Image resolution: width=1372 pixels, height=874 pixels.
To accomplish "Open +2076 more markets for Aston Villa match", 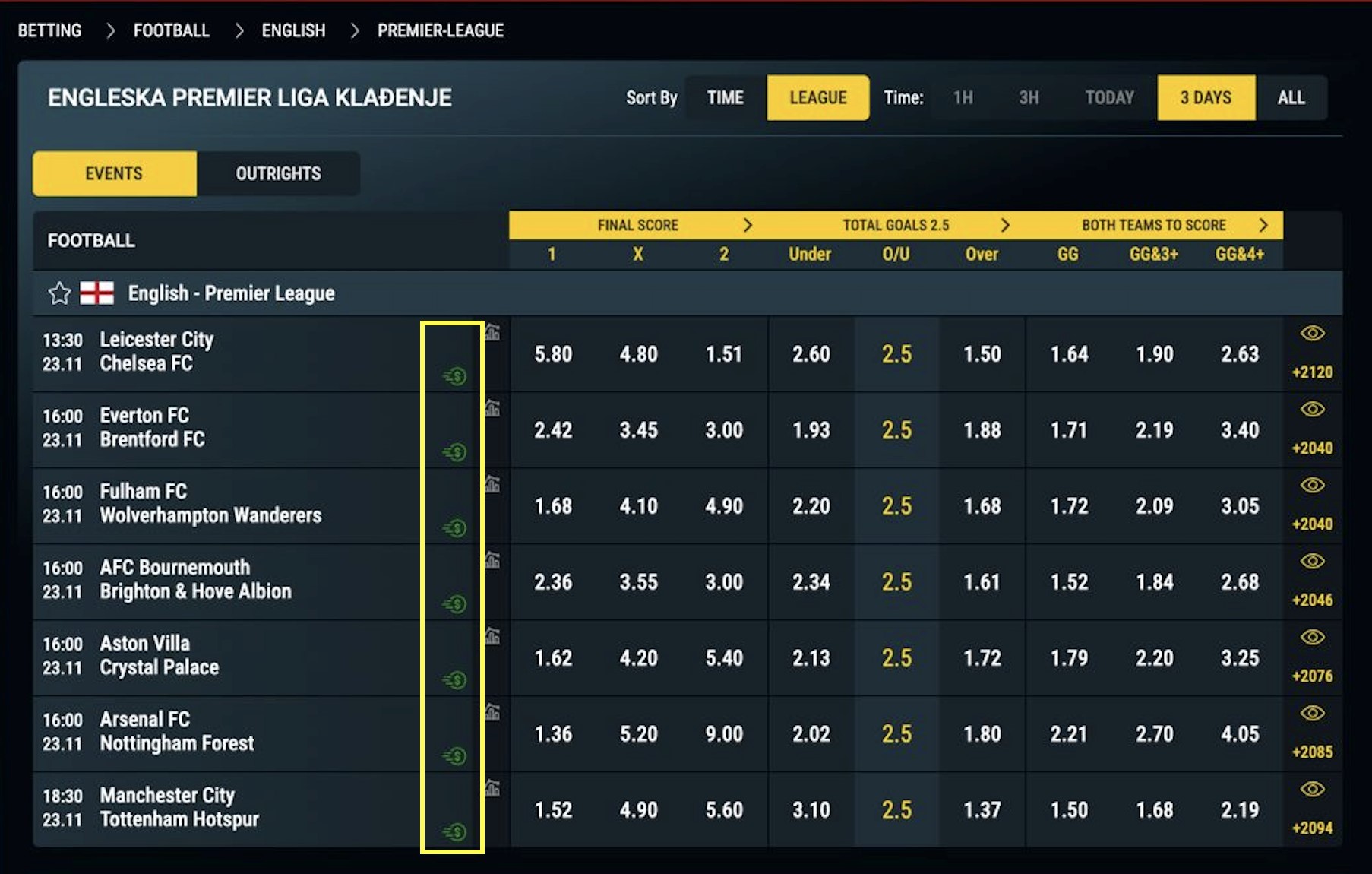I will tap(1313, 676).
